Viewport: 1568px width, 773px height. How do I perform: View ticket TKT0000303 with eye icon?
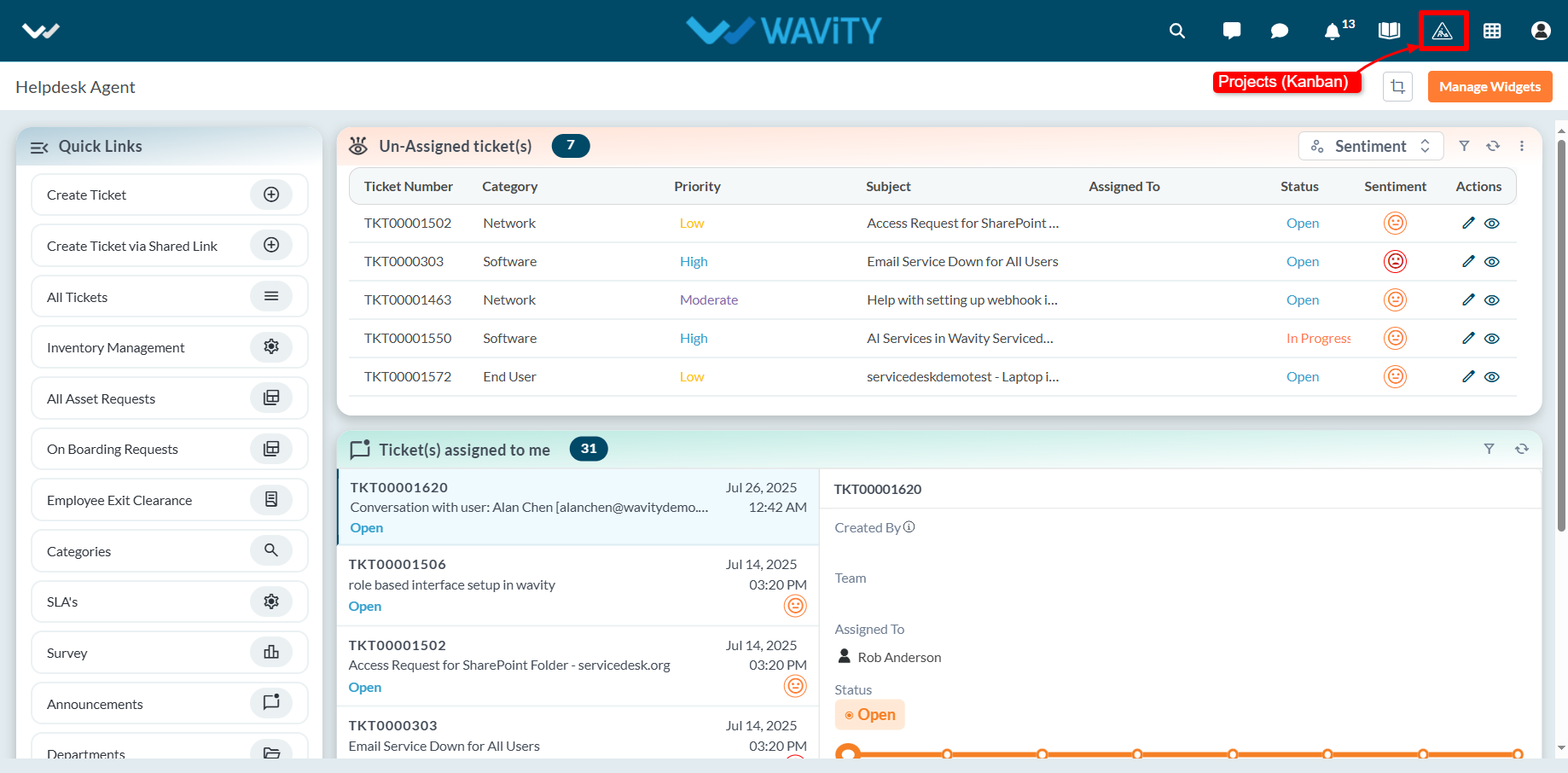(x=1492, y=262)
